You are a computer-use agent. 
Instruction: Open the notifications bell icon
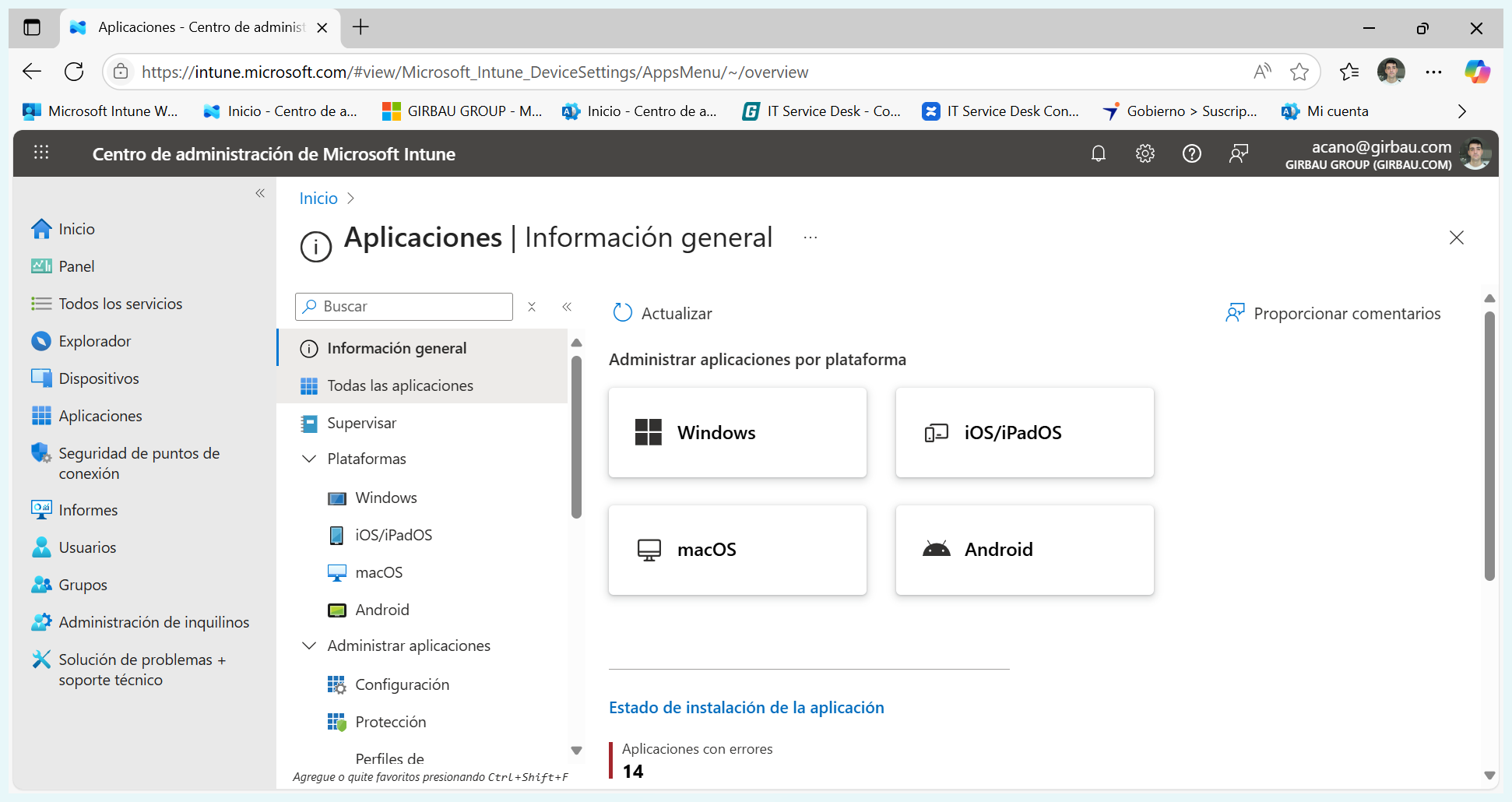click(x=1099, y=153)
